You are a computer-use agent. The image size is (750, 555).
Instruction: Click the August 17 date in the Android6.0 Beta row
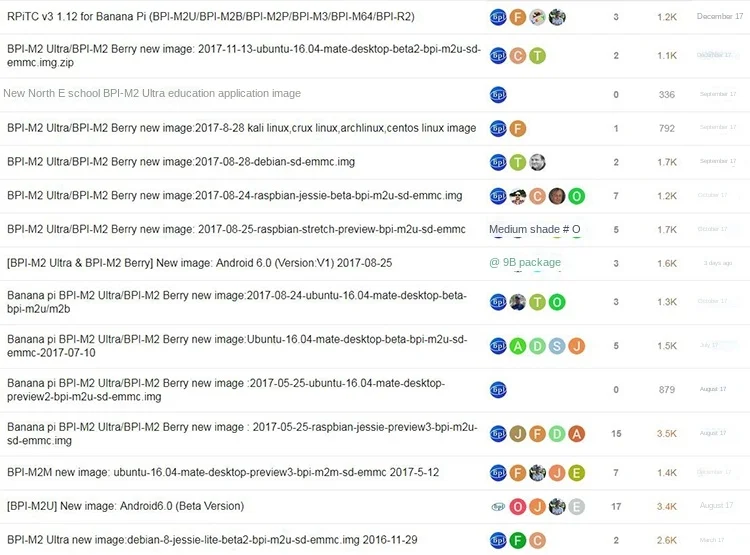click(x=716, y=505)
